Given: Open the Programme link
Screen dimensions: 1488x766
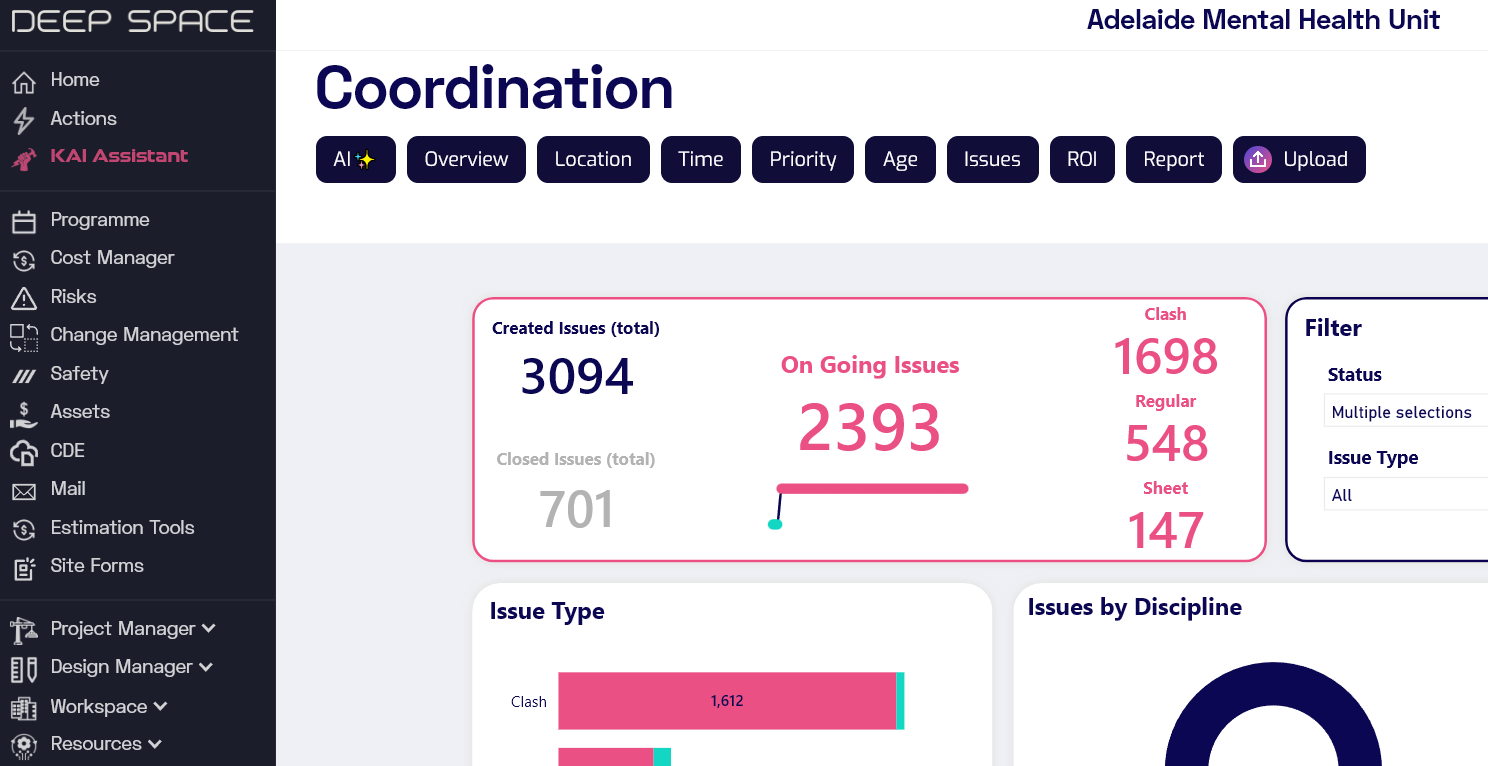Looking at the screenshot, I should pyautogui.click(x=100, y=219).
